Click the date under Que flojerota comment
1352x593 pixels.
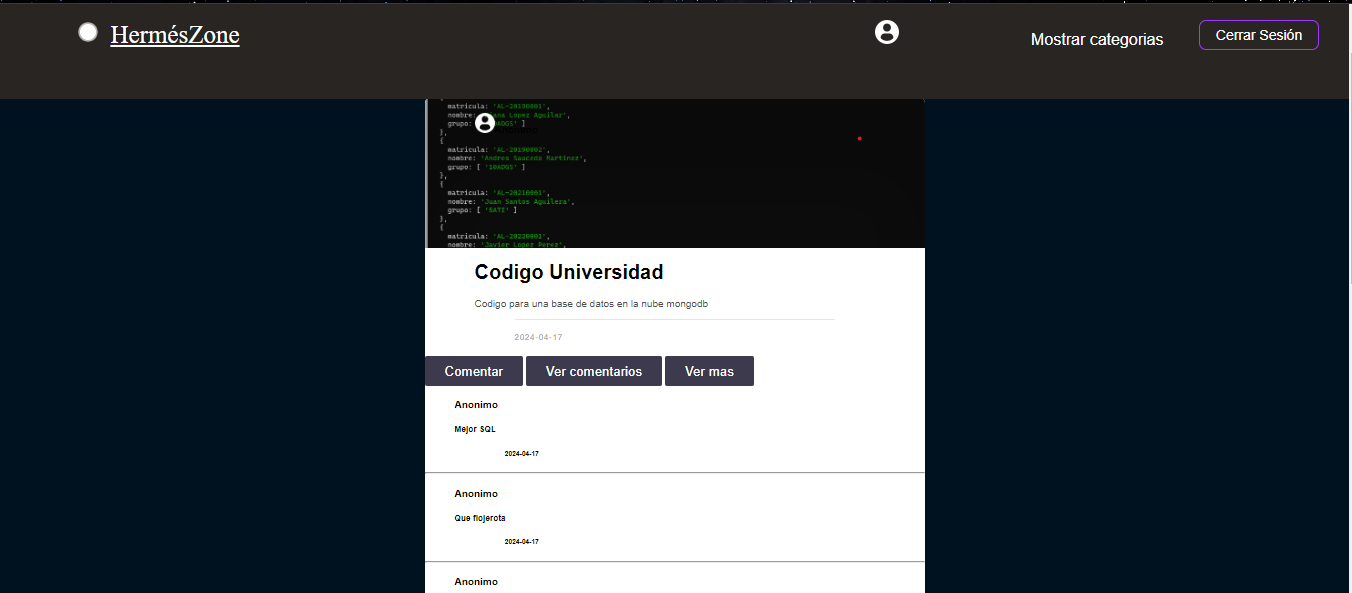coord(521,542)
